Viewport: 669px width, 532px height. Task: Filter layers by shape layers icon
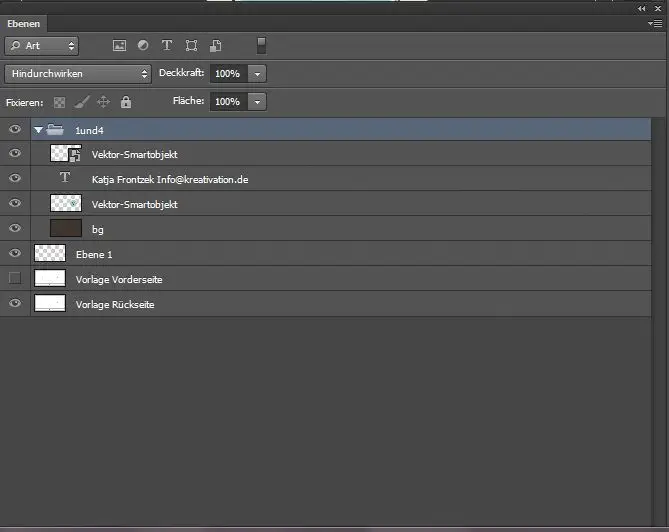[x=191, y=46]
